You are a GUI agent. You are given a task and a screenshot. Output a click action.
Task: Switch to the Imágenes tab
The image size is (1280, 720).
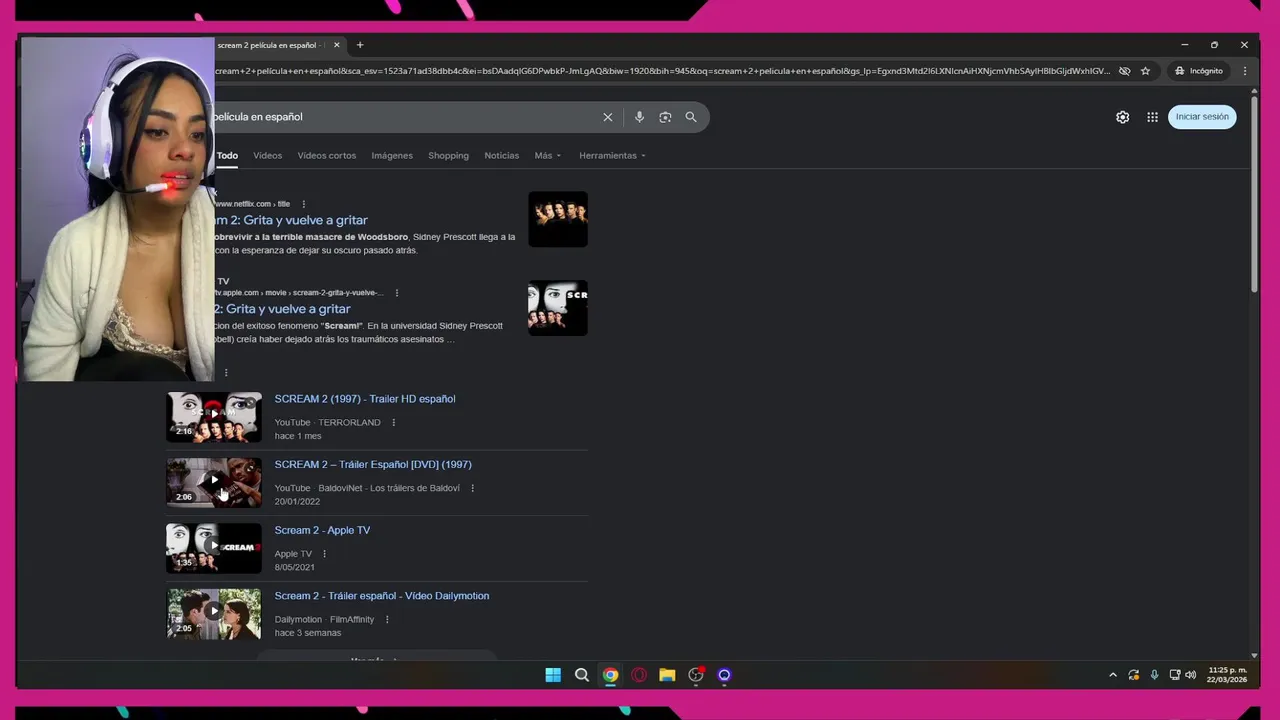392,156
